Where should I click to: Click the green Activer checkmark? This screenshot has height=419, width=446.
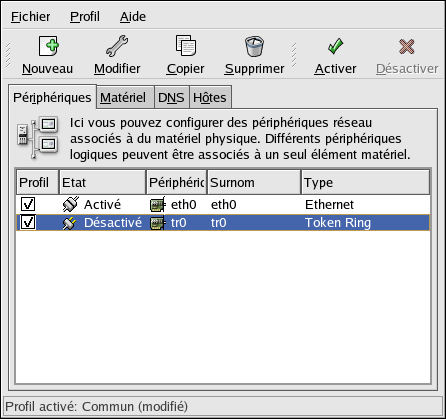335,46
